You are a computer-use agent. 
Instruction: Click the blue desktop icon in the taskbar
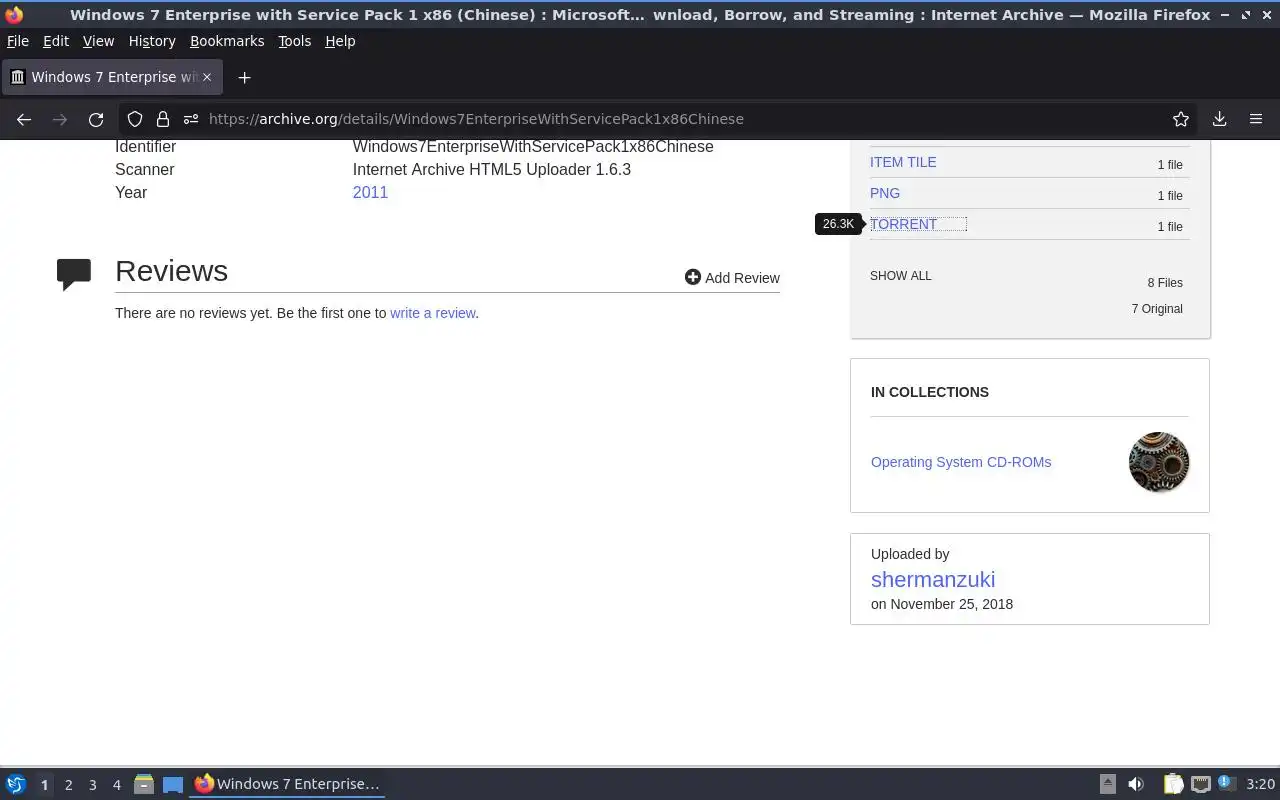coord(173,784)
